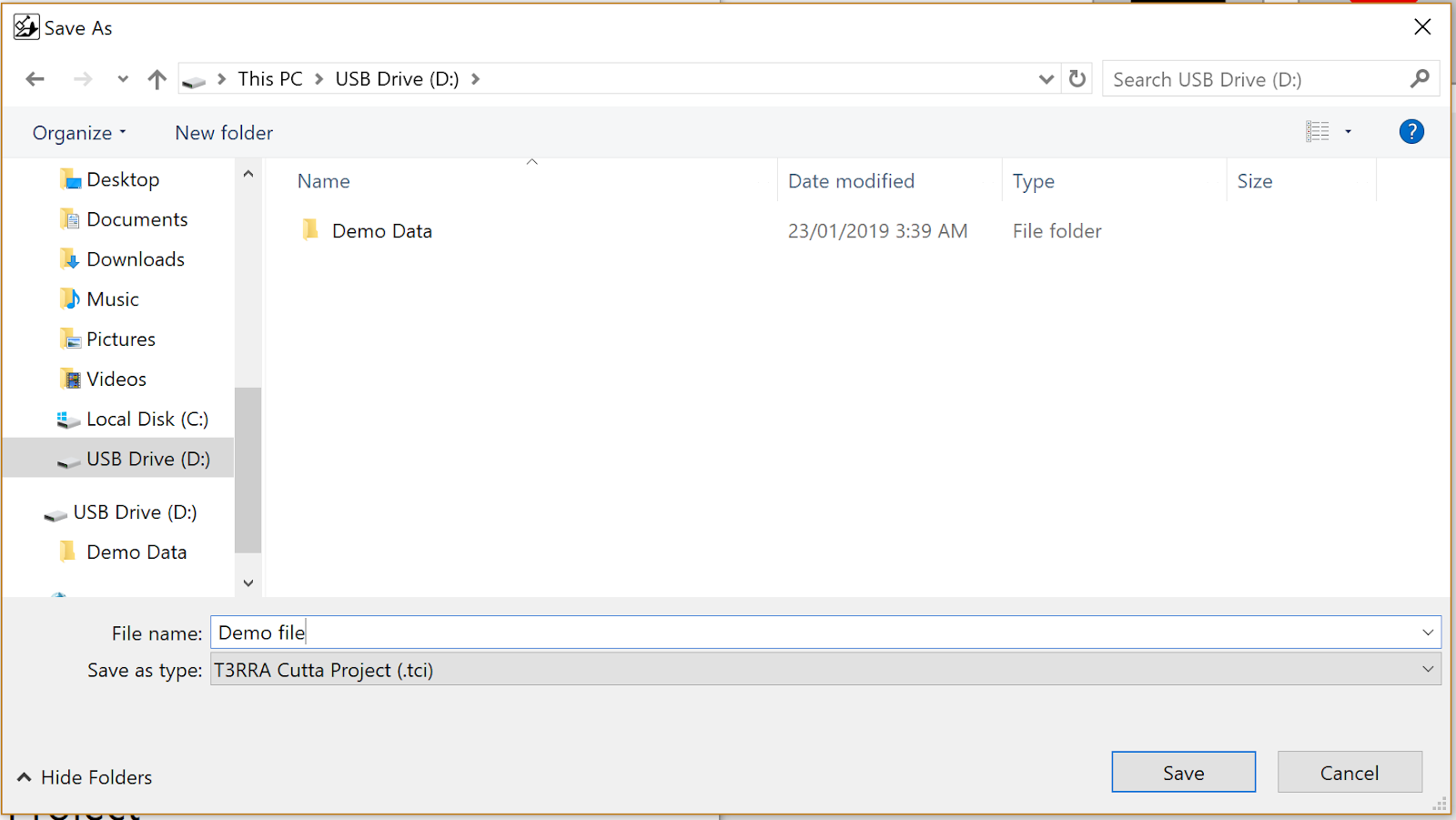Click the Desktop folder icon

click(x=70, y=179)
